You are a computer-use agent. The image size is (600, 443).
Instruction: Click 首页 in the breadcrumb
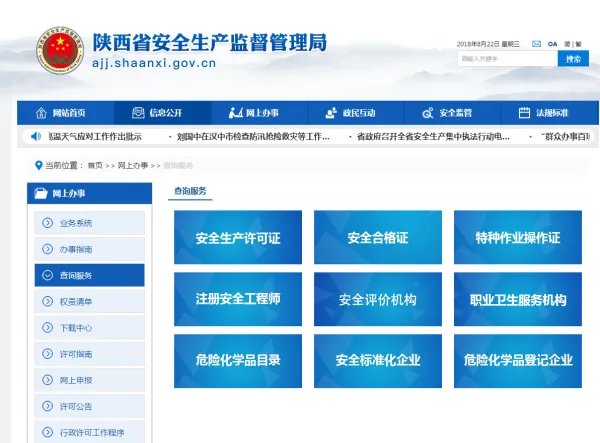95,165
